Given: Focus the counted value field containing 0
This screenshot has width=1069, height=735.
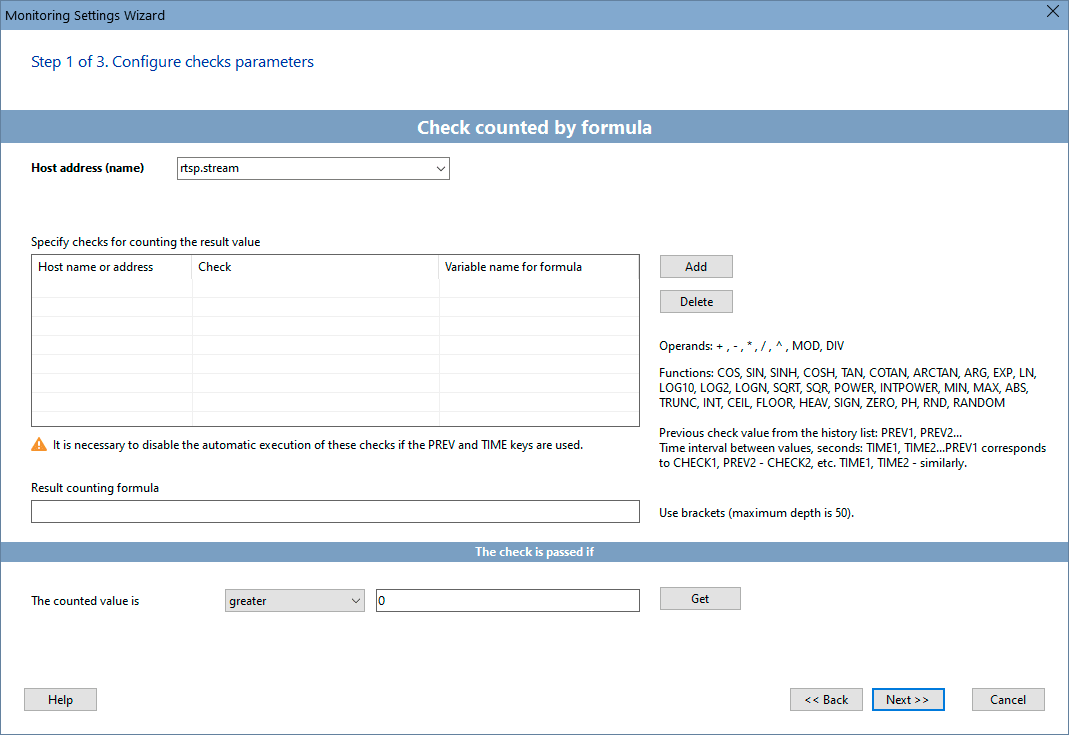Looking at the screenshot, I should pos(507,600).
